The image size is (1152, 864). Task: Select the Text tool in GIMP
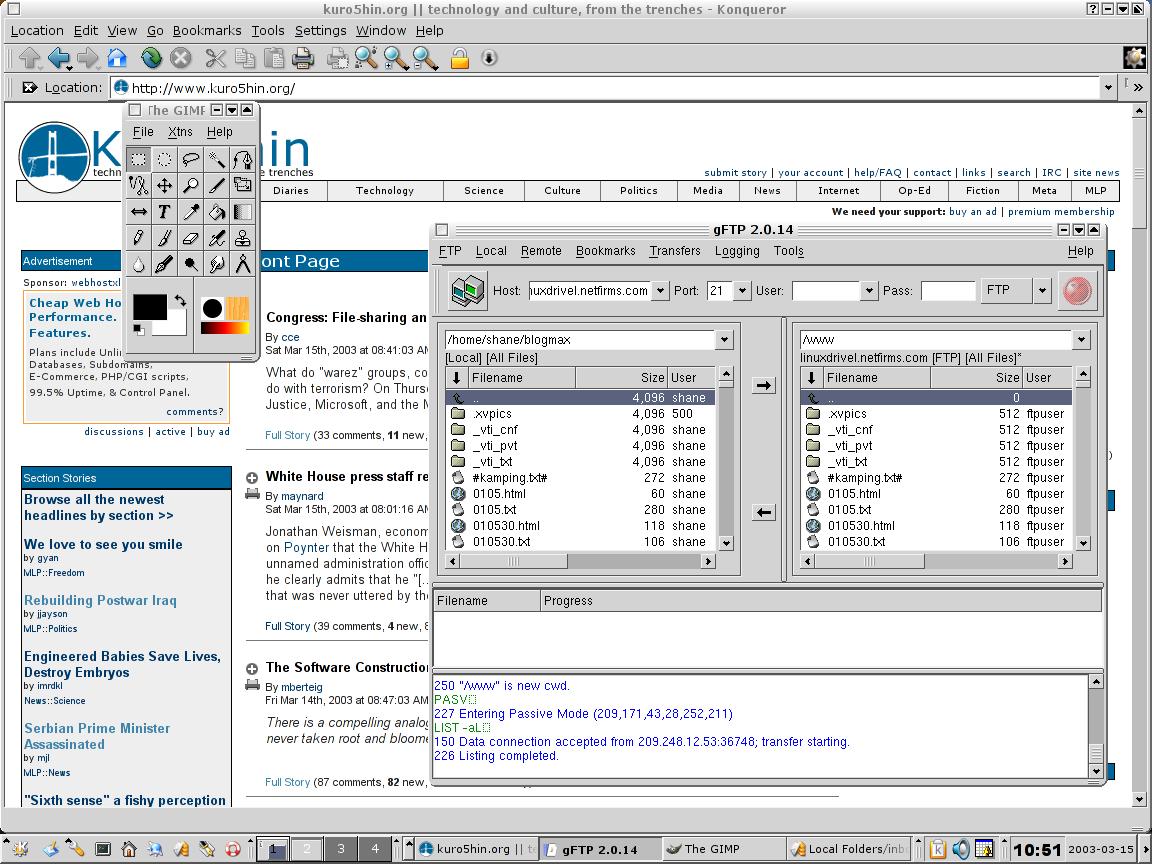click(x=165, y=212)
